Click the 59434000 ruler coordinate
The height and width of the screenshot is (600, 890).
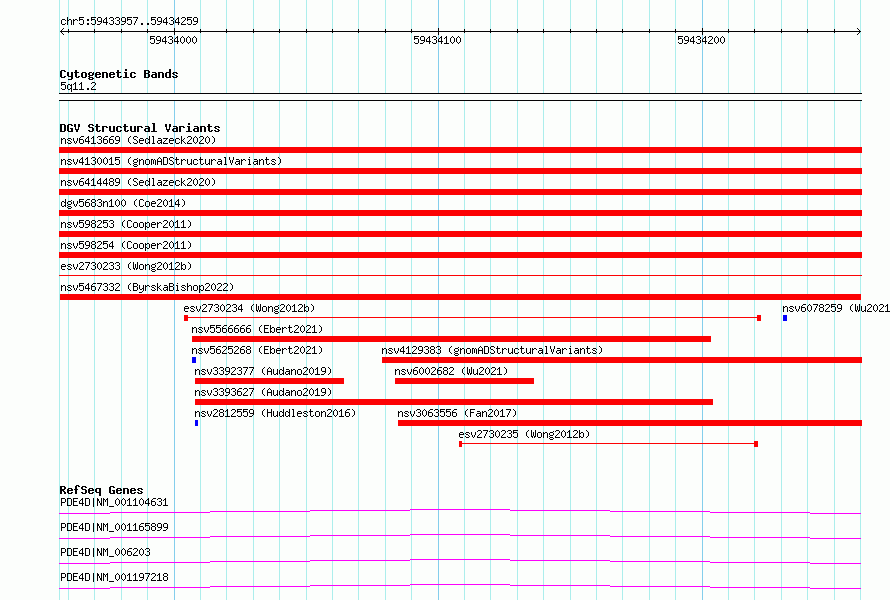point(173,40)
